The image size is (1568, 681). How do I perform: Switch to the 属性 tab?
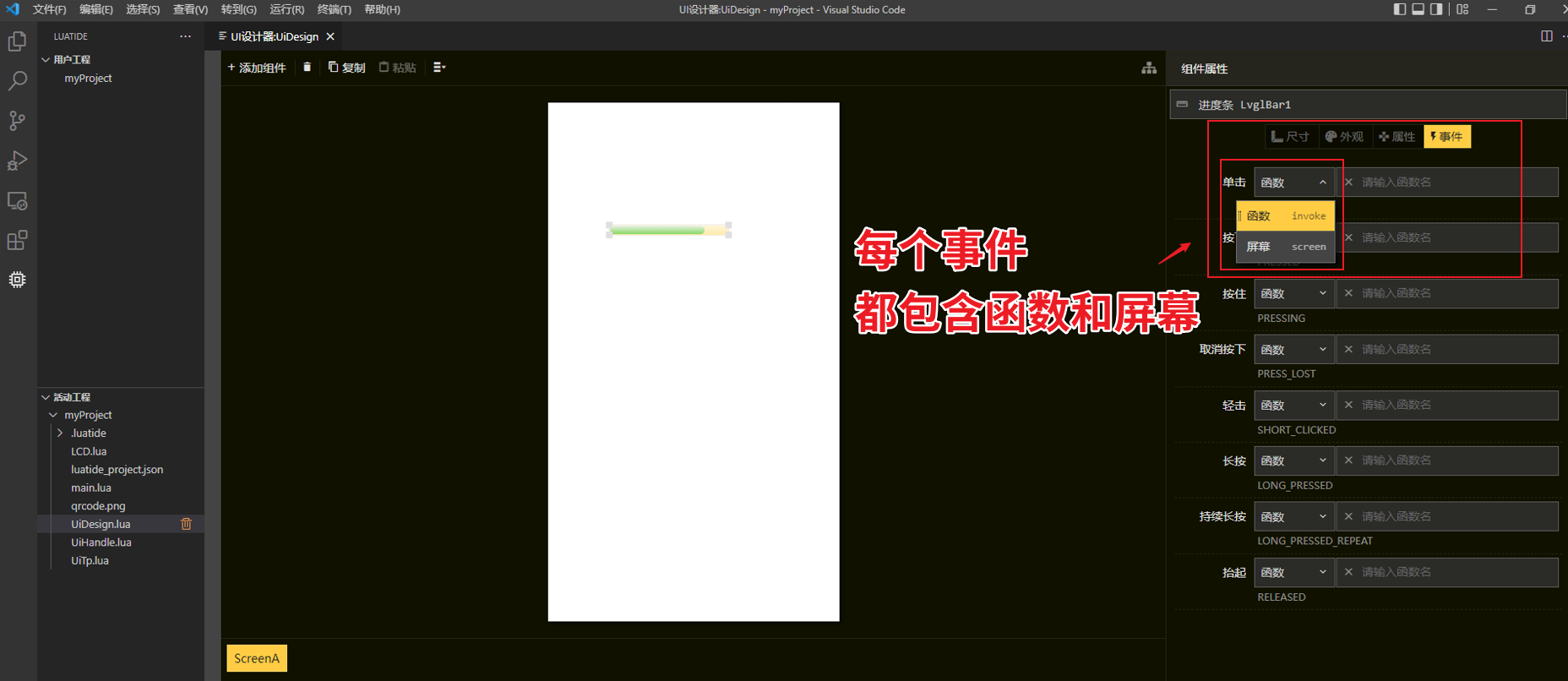[x=1396, y=137]
